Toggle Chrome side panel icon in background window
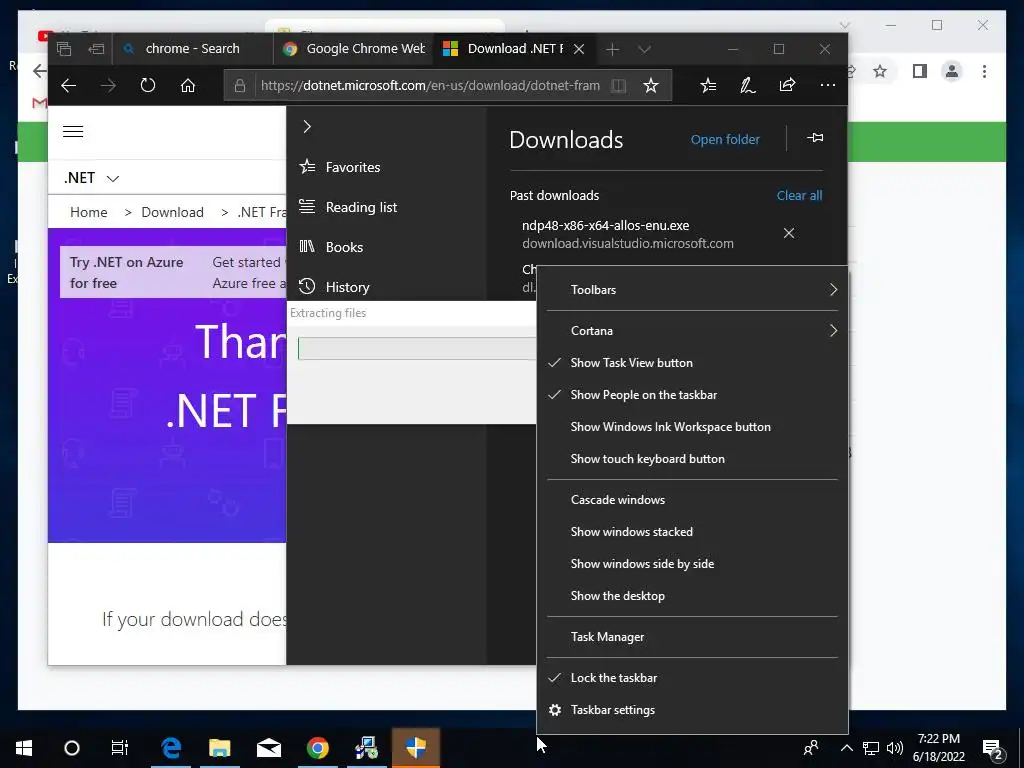 [920, 71]
